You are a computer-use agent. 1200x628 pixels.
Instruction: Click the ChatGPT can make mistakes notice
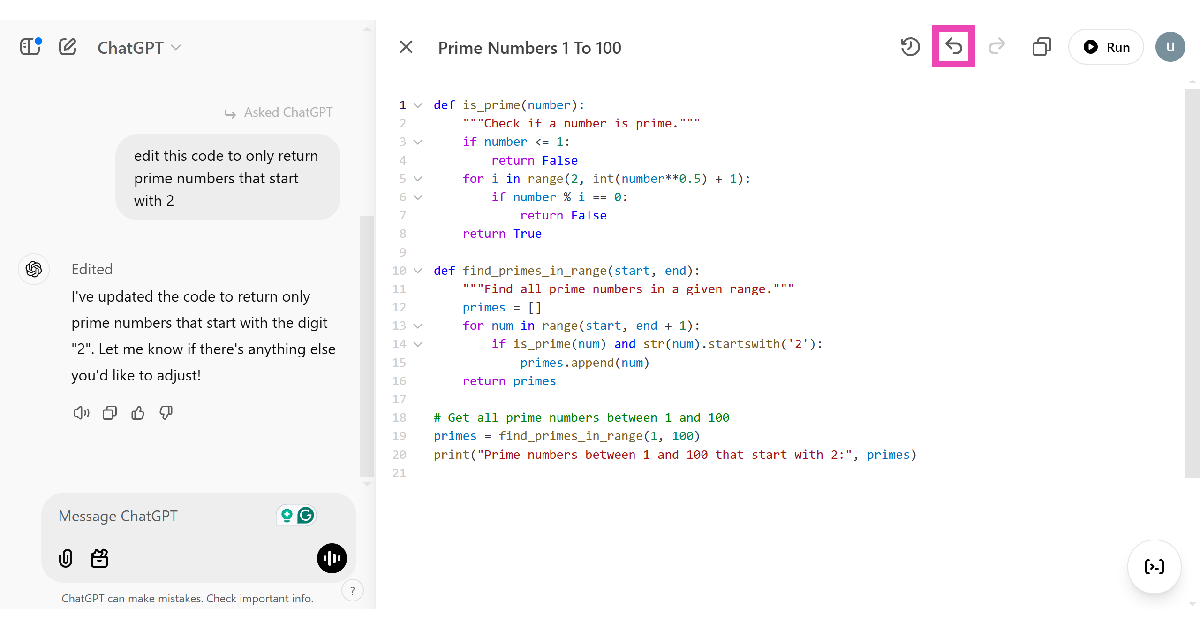(187, 598)
